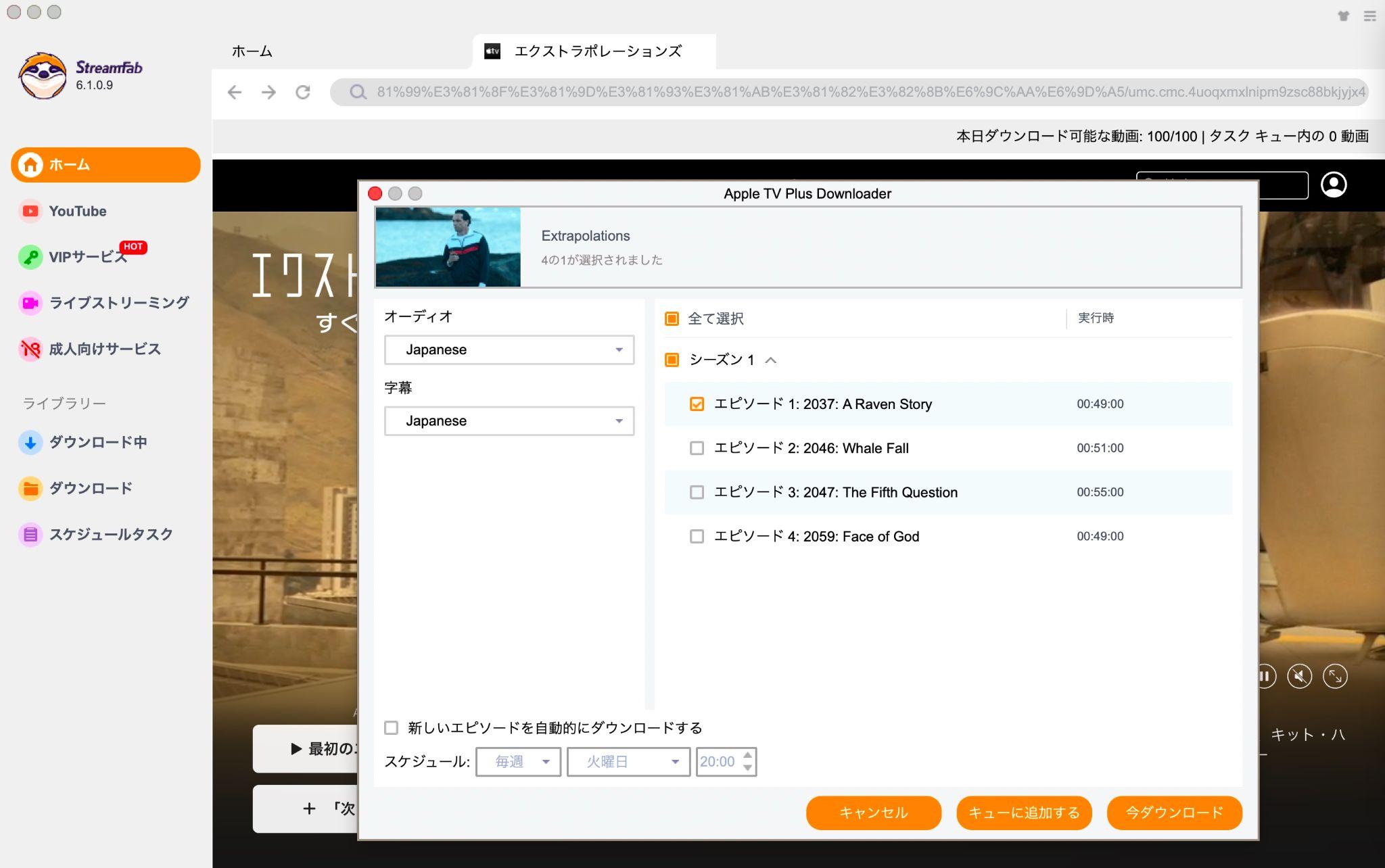Go back with the browser back arrow
The height and width of the screenshot is (868, 1385).
click(x=235, y=92)
